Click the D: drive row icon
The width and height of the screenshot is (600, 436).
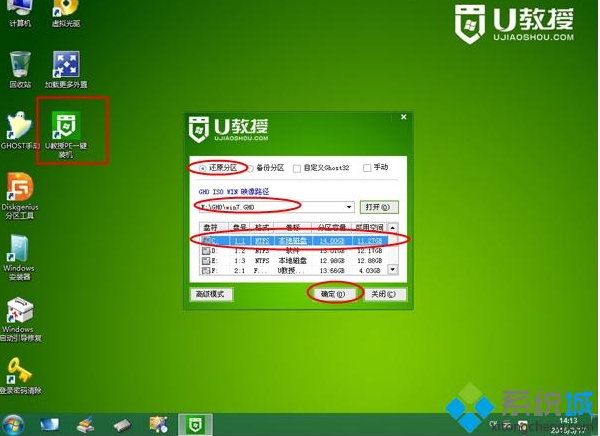click(206, 251)
